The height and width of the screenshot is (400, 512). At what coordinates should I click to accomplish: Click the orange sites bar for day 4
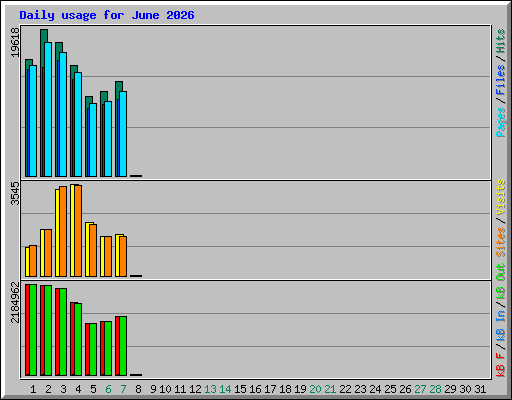(x=78, y=231)
